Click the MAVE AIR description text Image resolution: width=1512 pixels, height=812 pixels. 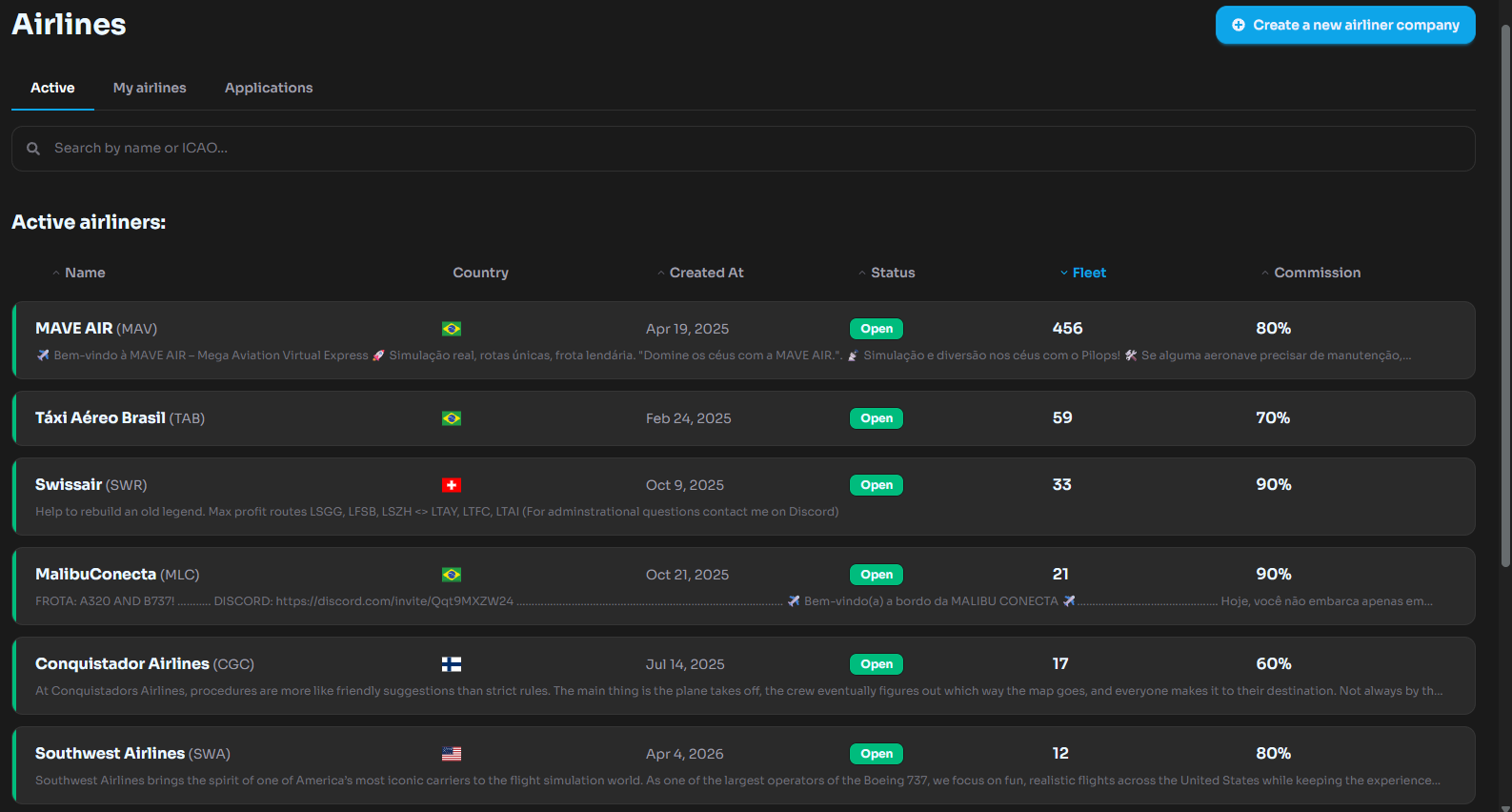tap(724, 355)
